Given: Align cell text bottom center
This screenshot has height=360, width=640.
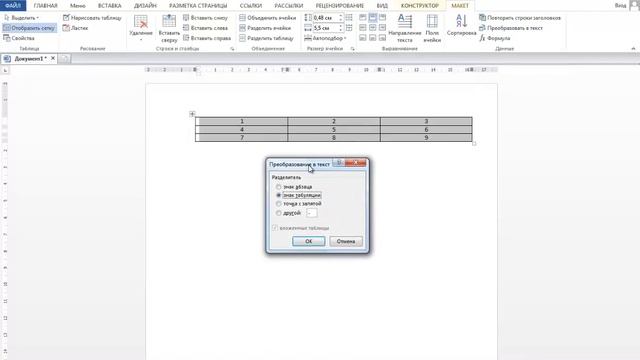Looking at the screenshot, I should click(x=373, y=38).
